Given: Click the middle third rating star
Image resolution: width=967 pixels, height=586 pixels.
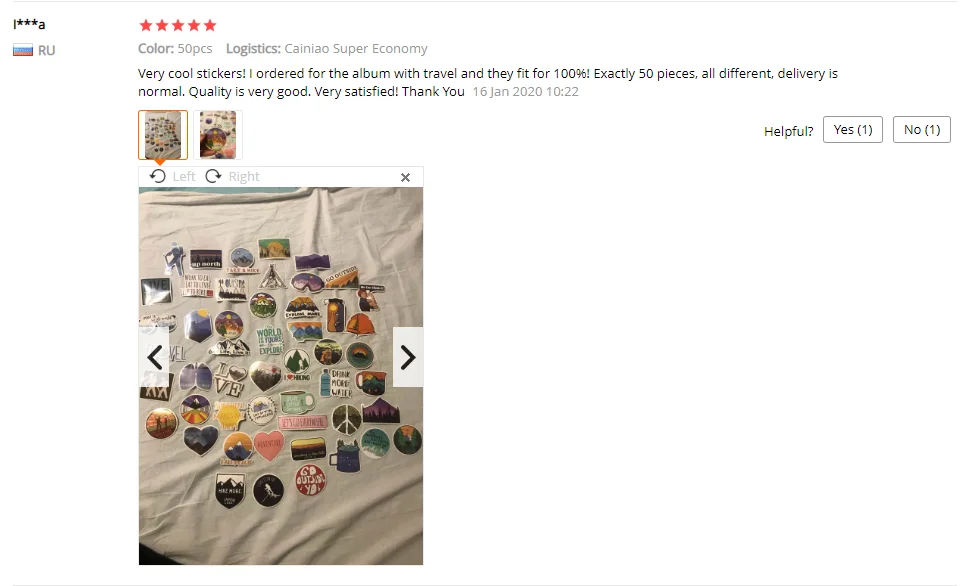Looking at the screenshot, I should click(178, 25).
